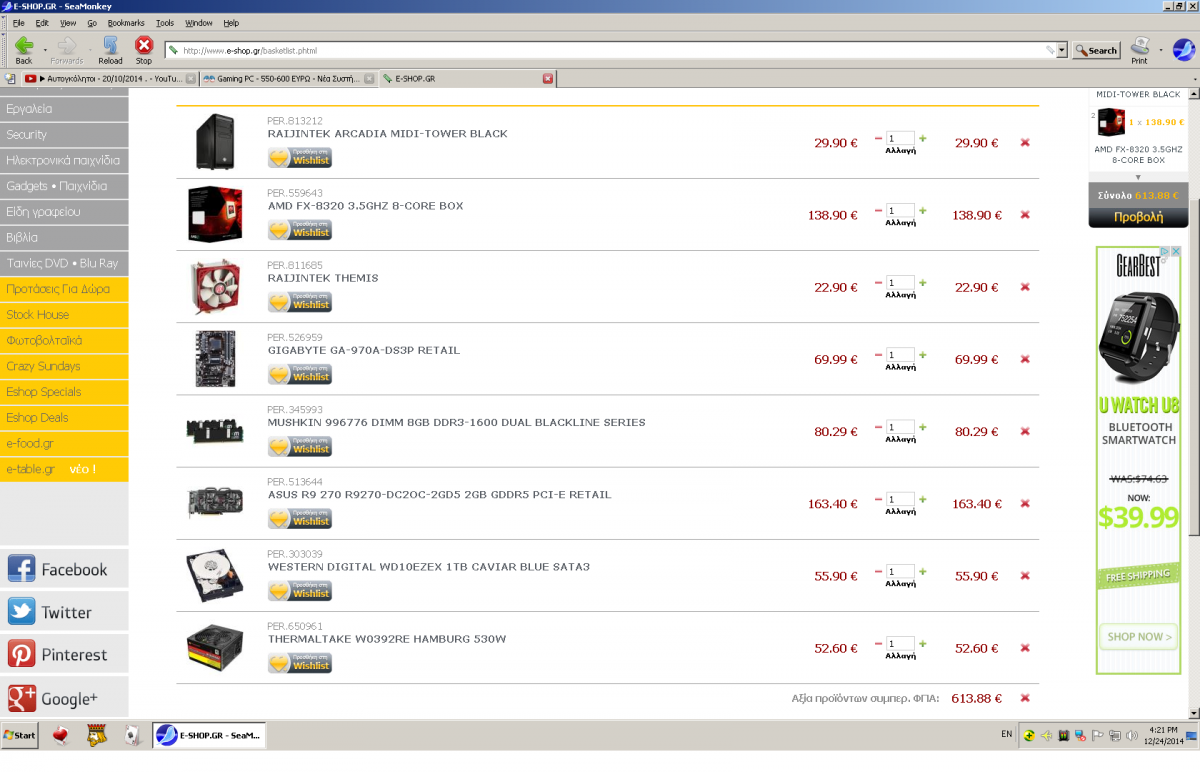Remove Western Digital 1TB drive from basket
The height and width of the screenshot is (772, 1200).
(1025, 576)
